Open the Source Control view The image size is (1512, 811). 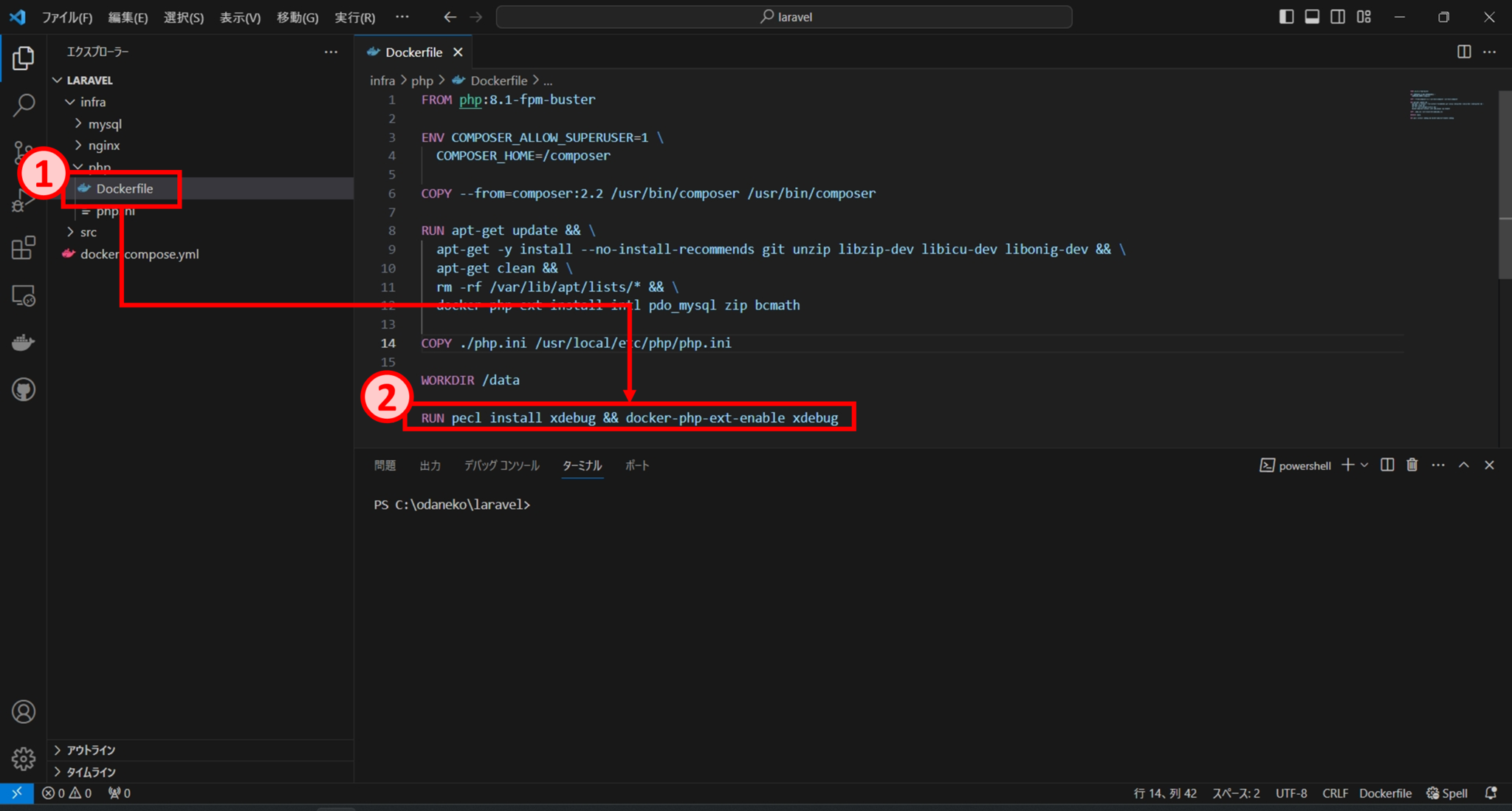coord(23,151)
